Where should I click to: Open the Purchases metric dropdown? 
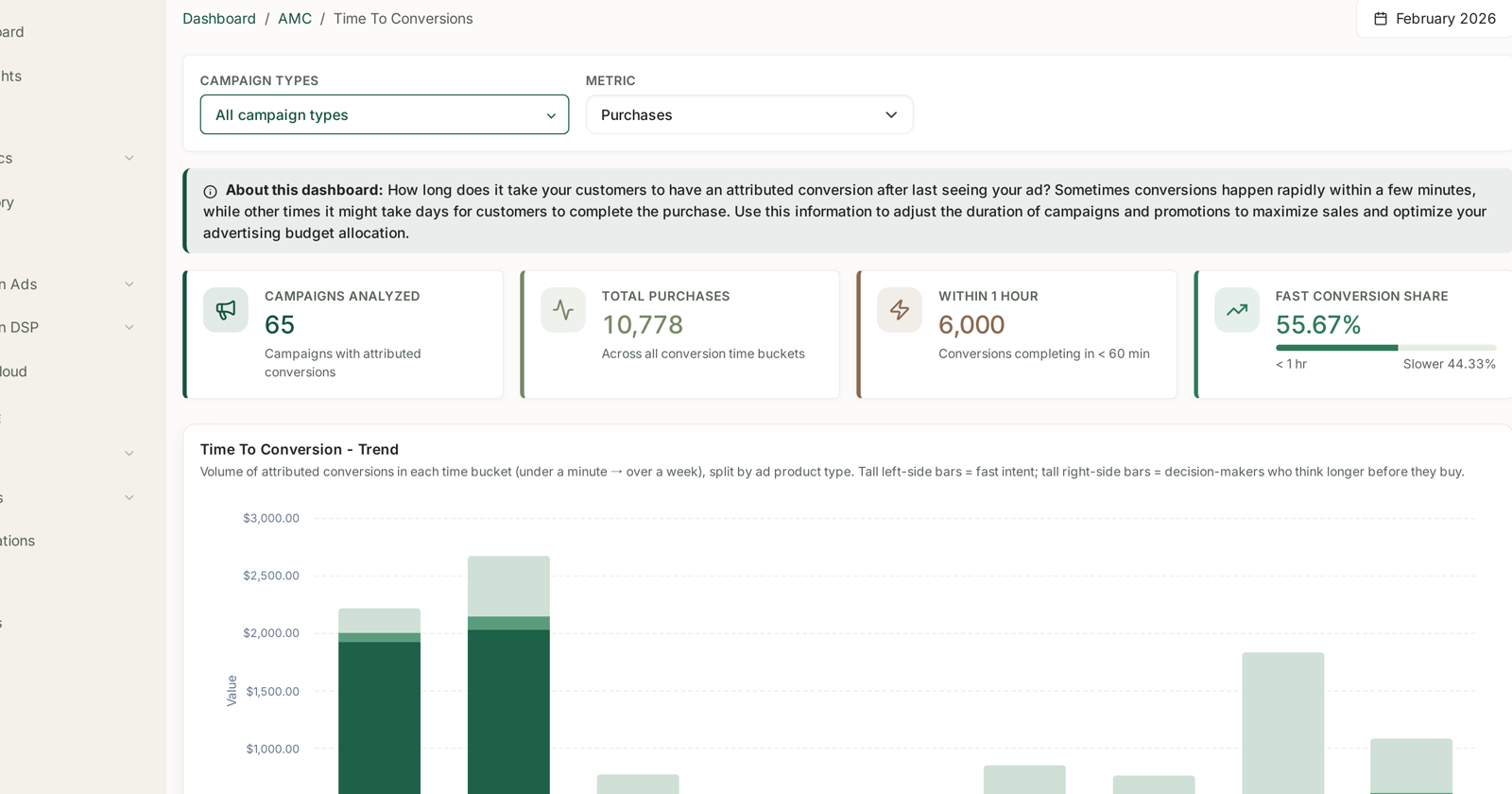[749, 114]
